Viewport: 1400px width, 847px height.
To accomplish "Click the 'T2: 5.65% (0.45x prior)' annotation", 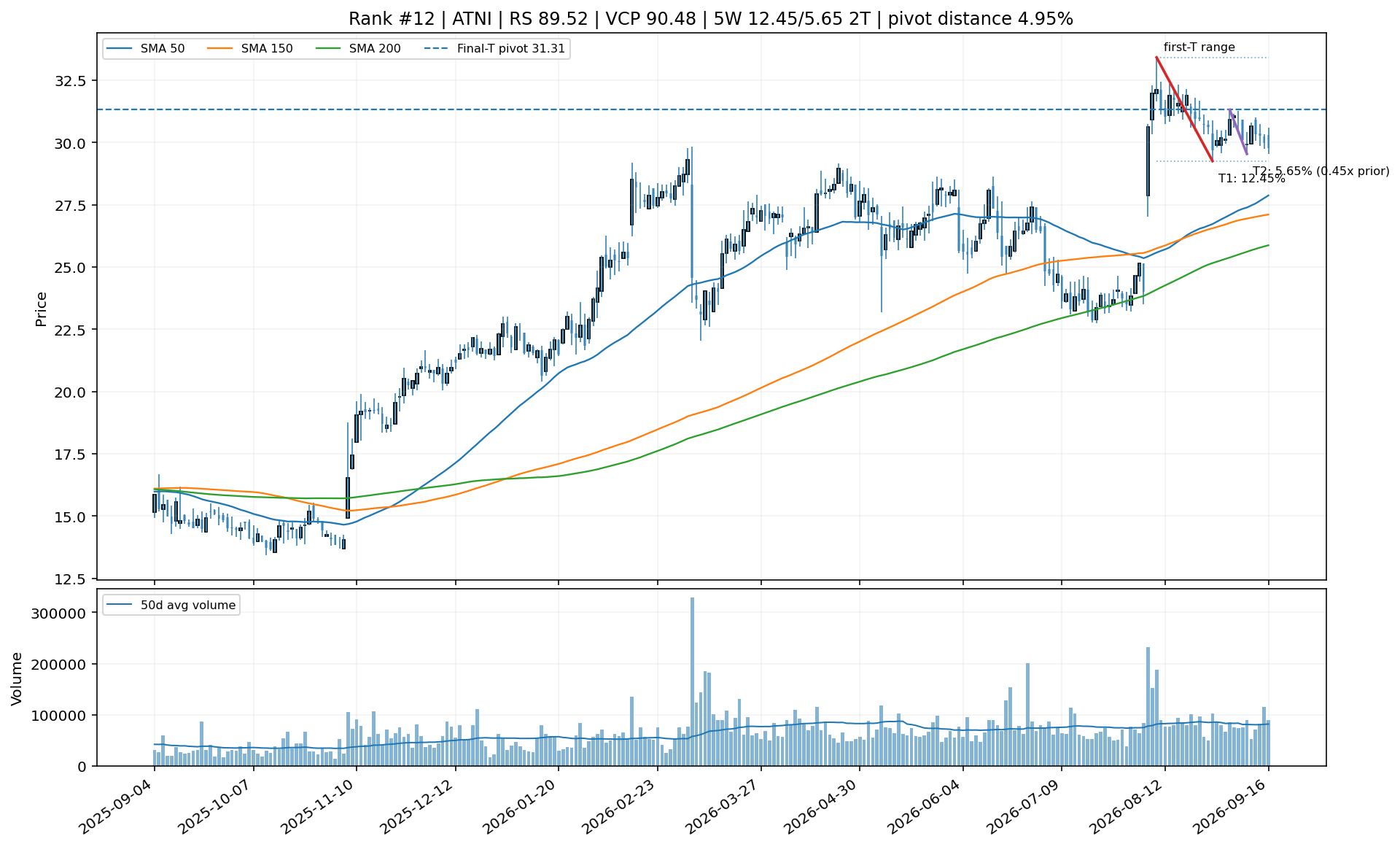I will tap(1321, 171).
